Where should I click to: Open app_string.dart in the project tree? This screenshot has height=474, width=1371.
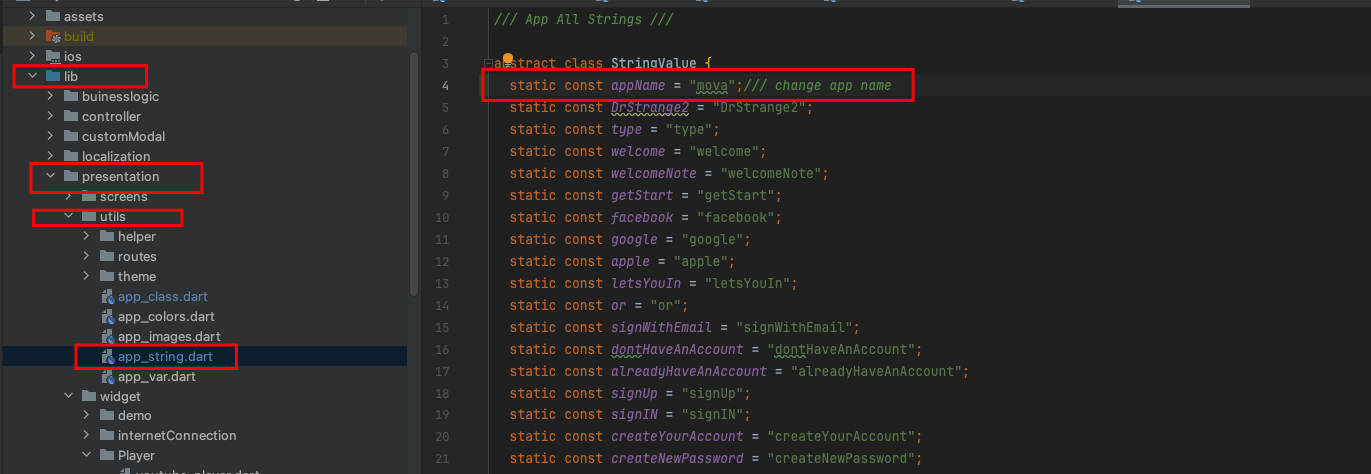(x=165, y=357)
